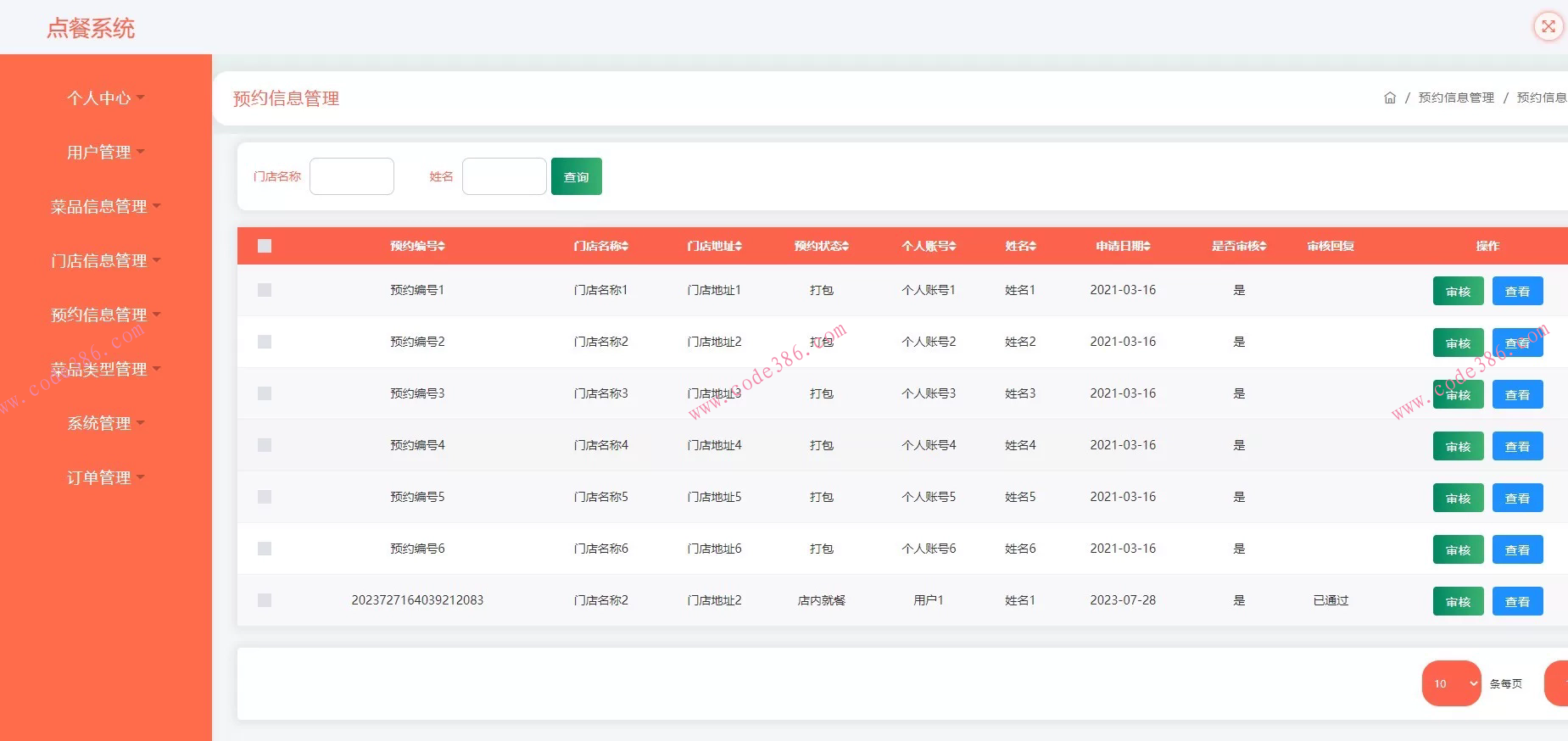
Task: Sort table by 个人账号 column
Action: click(x=953, y=247)
